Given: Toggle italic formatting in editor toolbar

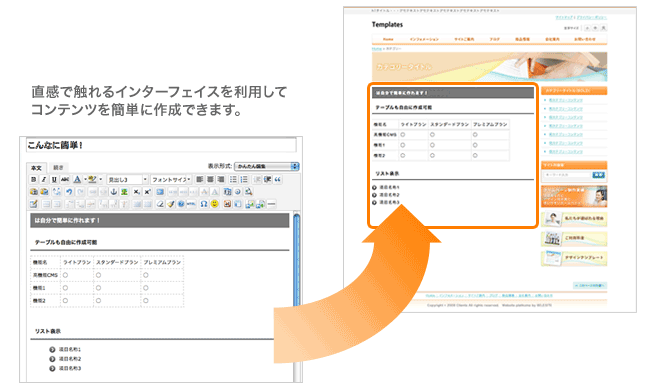Looking at the screenshot, I should (43, 179).
